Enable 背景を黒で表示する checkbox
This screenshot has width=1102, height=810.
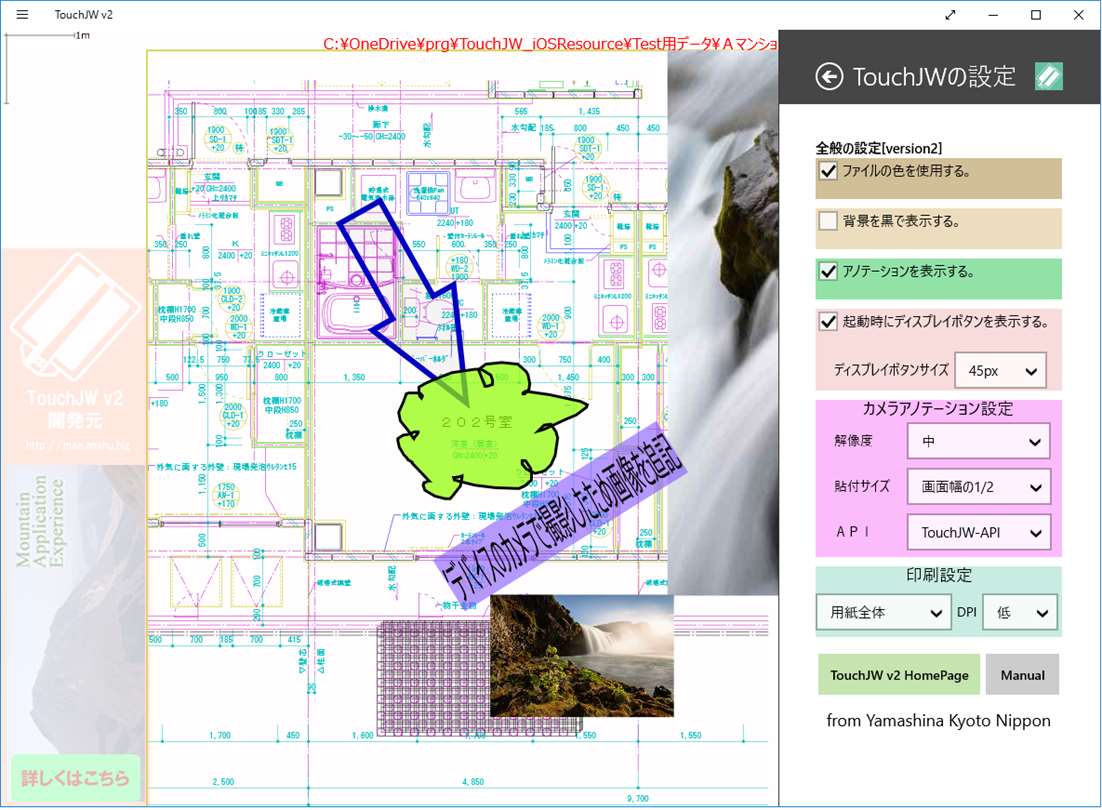pos(828,221)
